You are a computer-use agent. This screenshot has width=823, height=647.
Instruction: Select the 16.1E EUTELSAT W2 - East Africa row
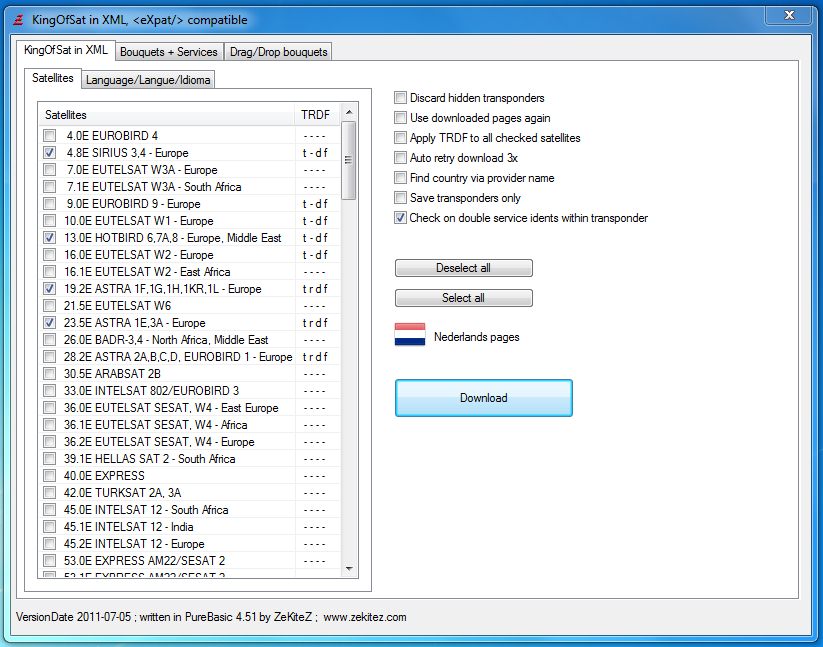pyautogui.click(x=189, y=272)
